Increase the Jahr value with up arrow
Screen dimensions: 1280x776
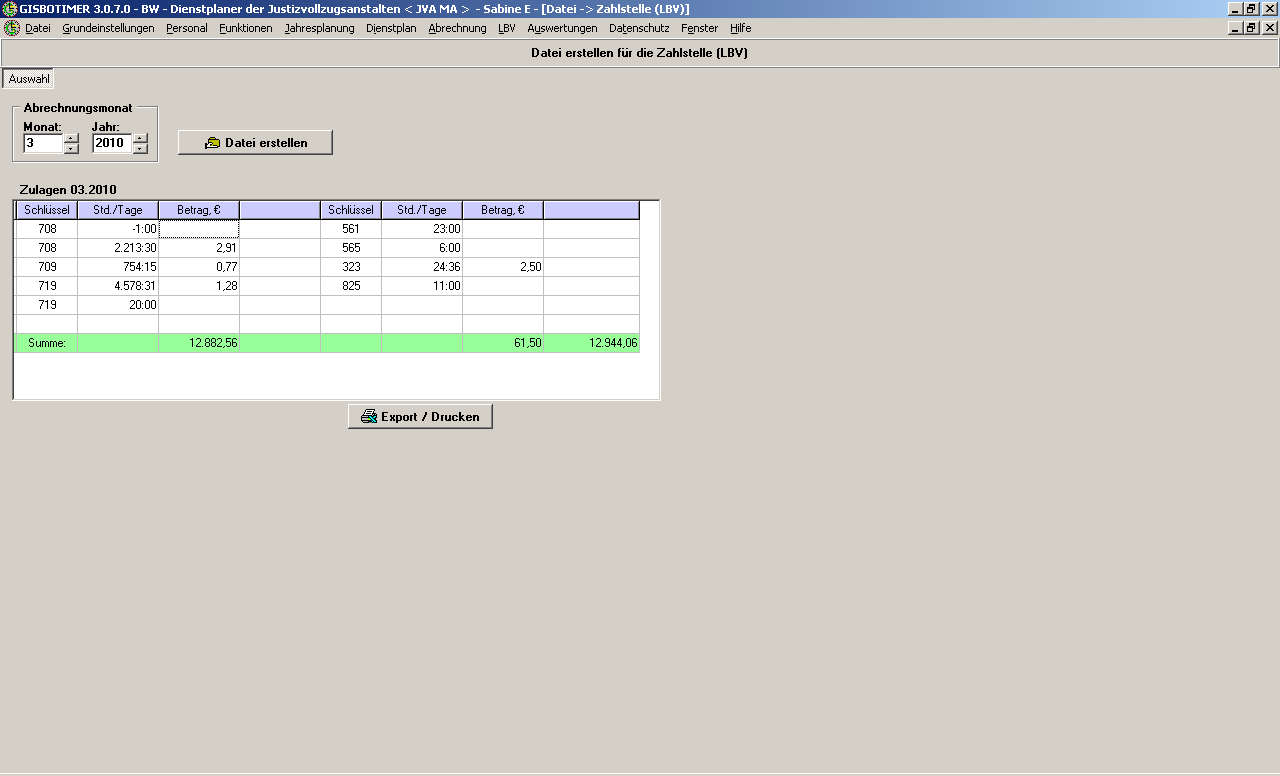point(140,138)
